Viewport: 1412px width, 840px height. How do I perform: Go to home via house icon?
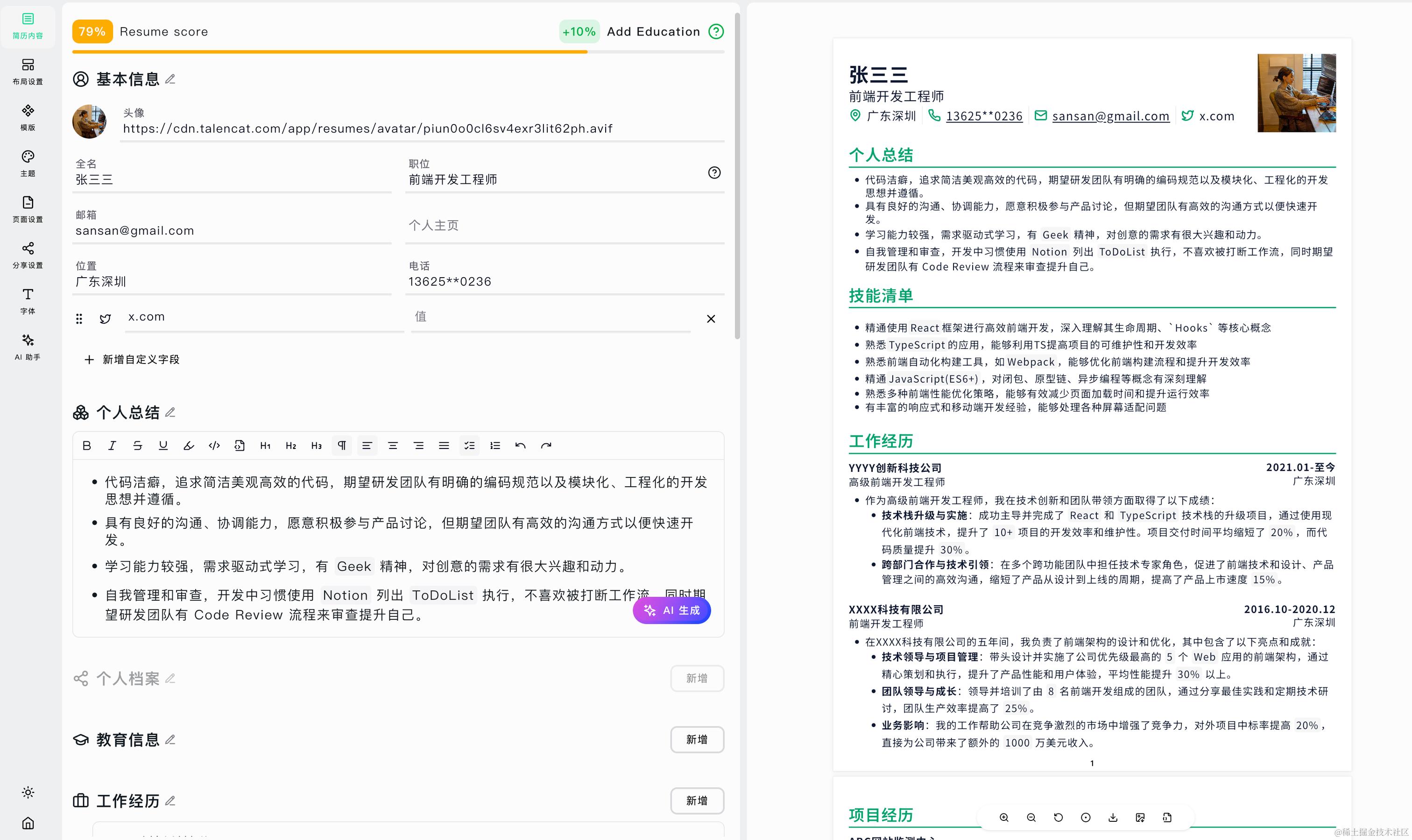(x=28, y=823)
